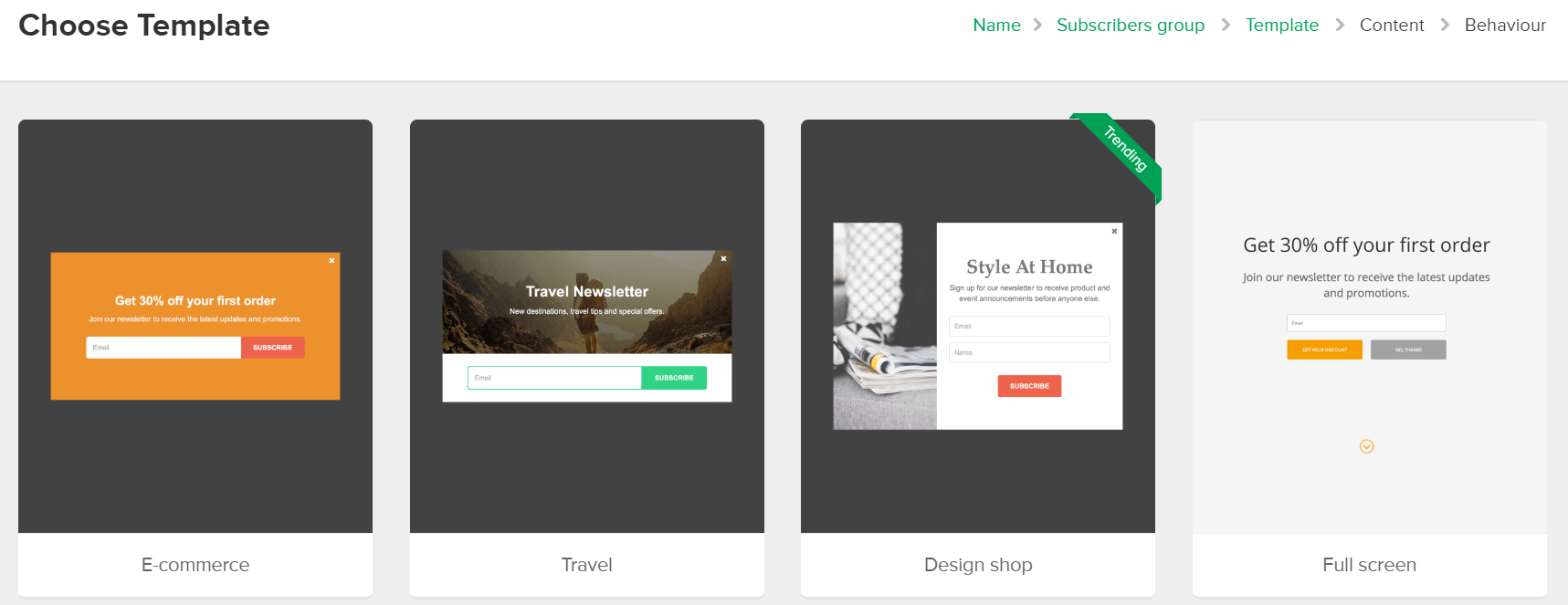Click the Name field in Style At Home preview
Screen dimensions: 1568x605
(x=1029, y=352)
